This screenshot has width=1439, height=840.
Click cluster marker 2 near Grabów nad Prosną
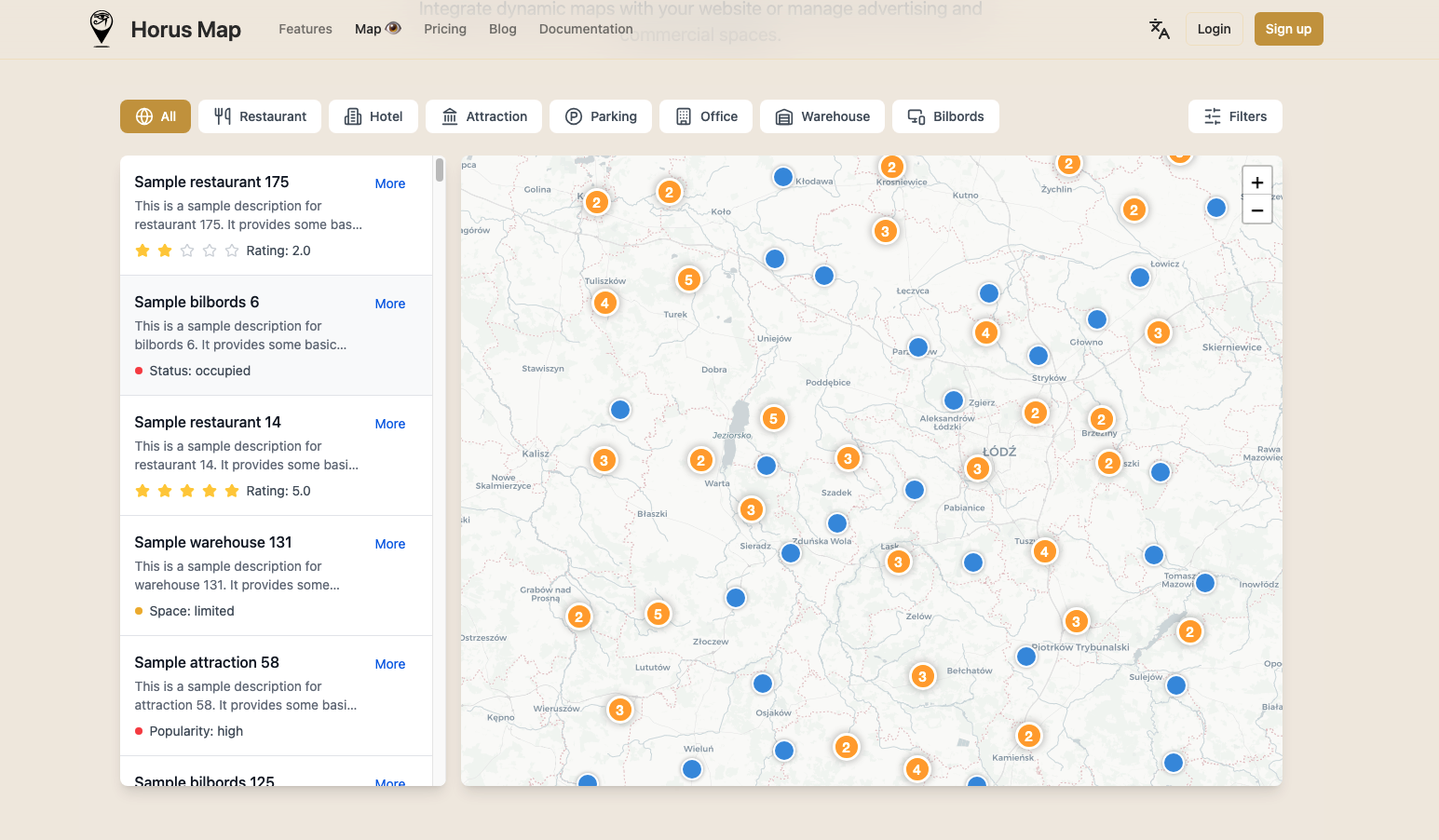point(578,616)
